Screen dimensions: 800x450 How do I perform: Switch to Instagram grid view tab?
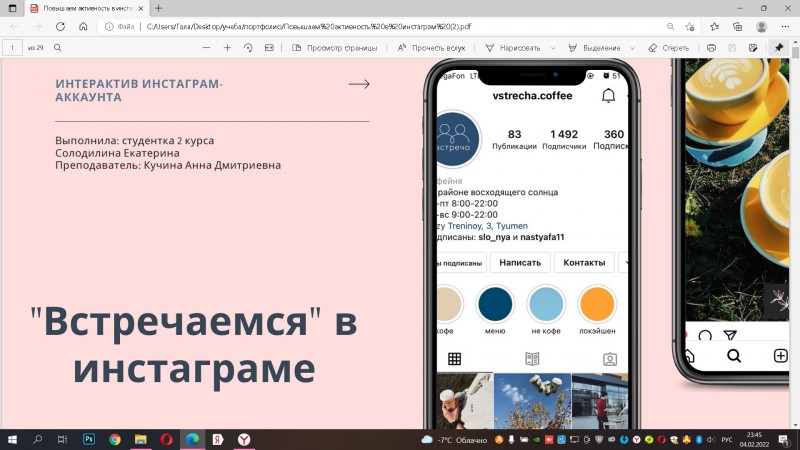coord(455,359)
